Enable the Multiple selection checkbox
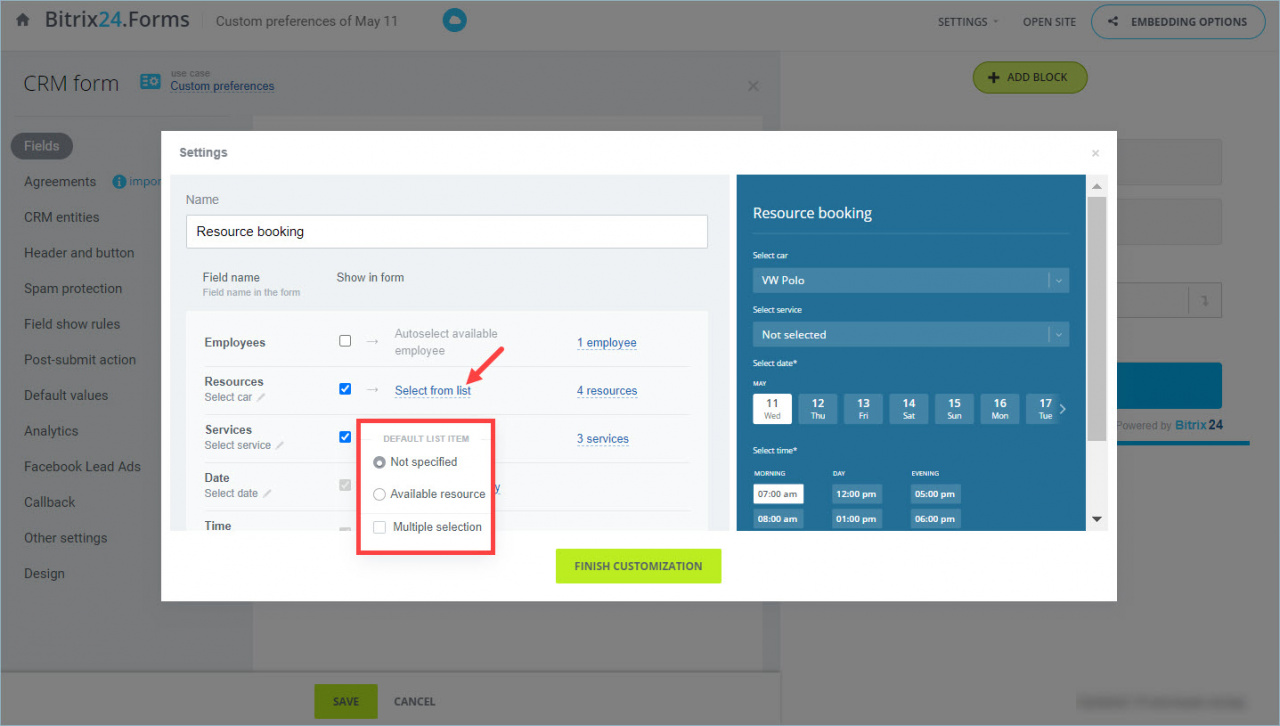1280x726 pixels. click(379, 527)
